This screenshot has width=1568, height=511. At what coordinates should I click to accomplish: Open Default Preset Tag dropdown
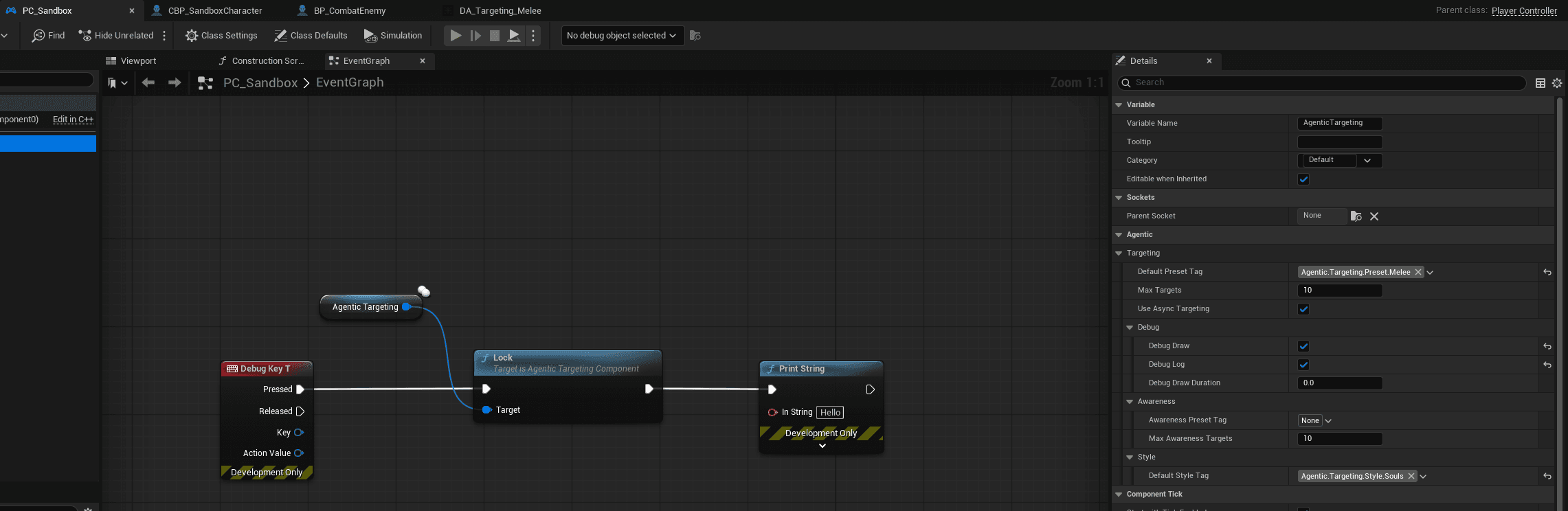coord(1430,273)
